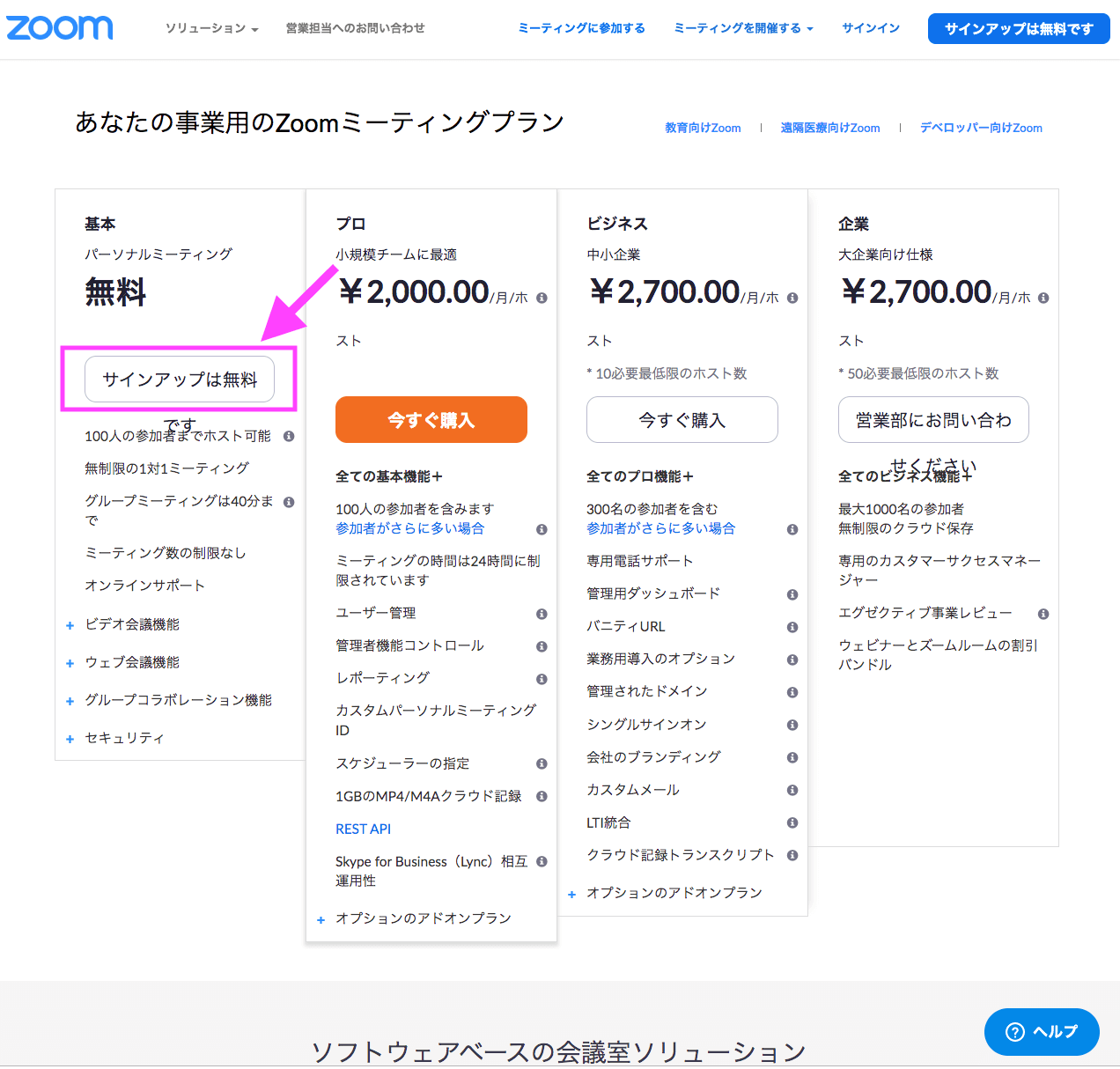Viewport: 1120px width, 1069px height.
Task: Open デベロッパー向けZoom link
Action: (981, 128)
